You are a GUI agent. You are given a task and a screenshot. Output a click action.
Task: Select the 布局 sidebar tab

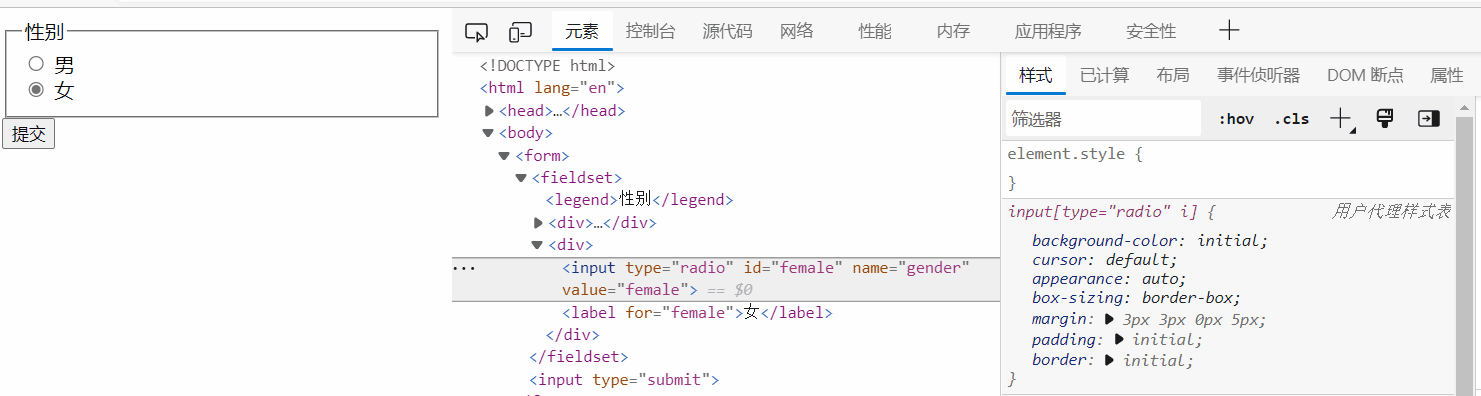pos(1173,75)
